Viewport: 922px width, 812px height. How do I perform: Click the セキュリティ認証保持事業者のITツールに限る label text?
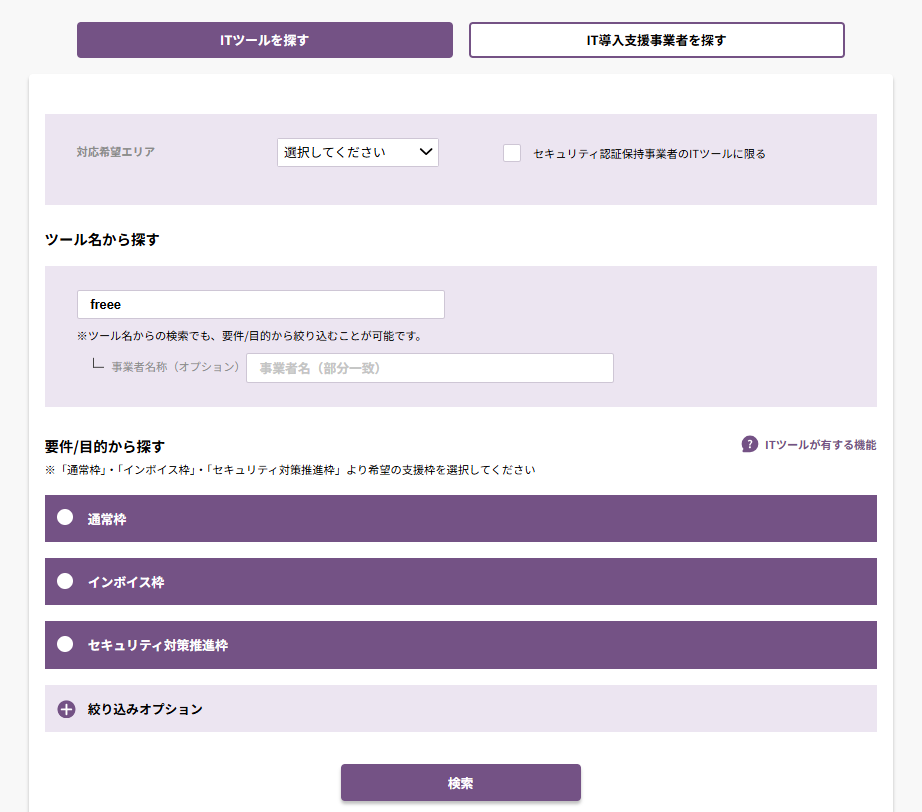coord(649,154)
